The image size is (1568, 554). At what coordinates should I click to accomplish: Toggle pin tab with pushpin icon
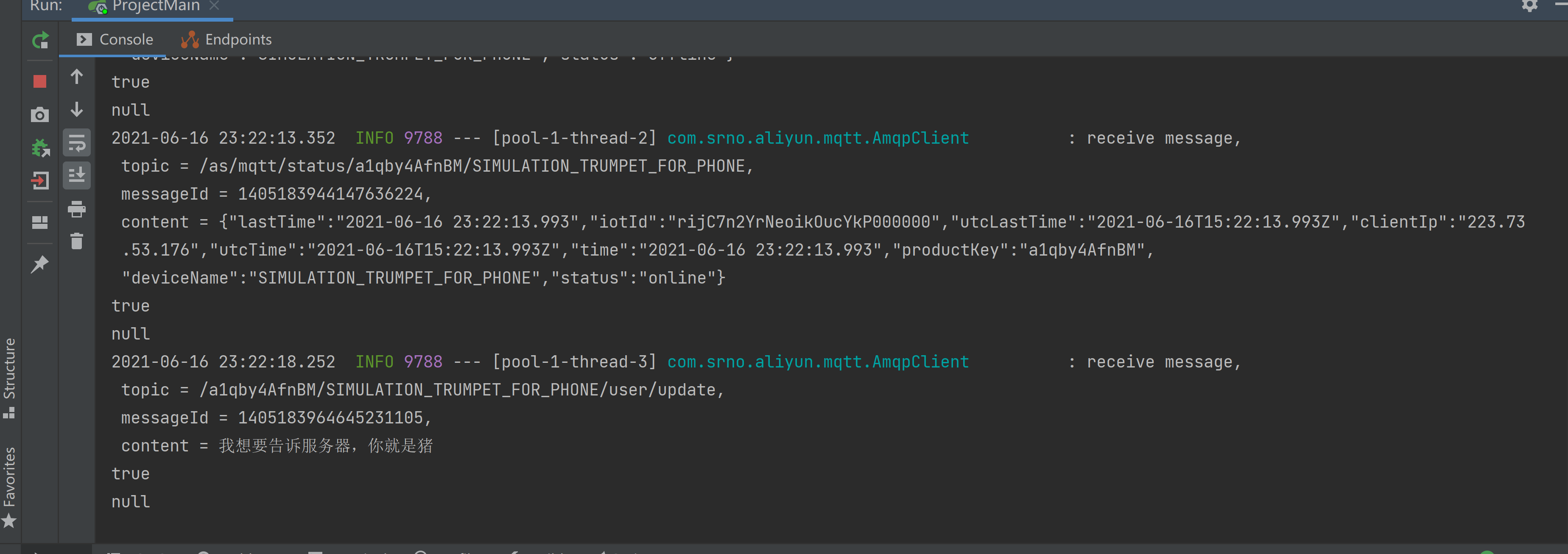pyautogui.click(x=40, y=264)
